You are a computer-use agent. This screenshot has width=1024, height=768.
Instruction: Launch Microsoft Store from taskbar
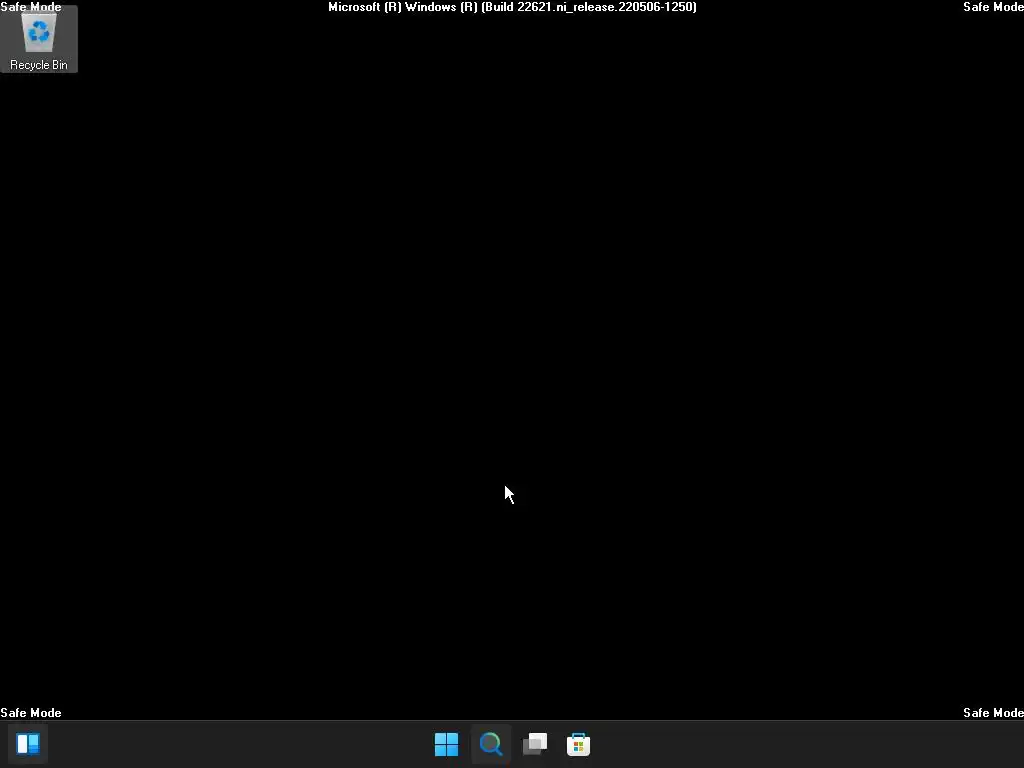point(579,744)
